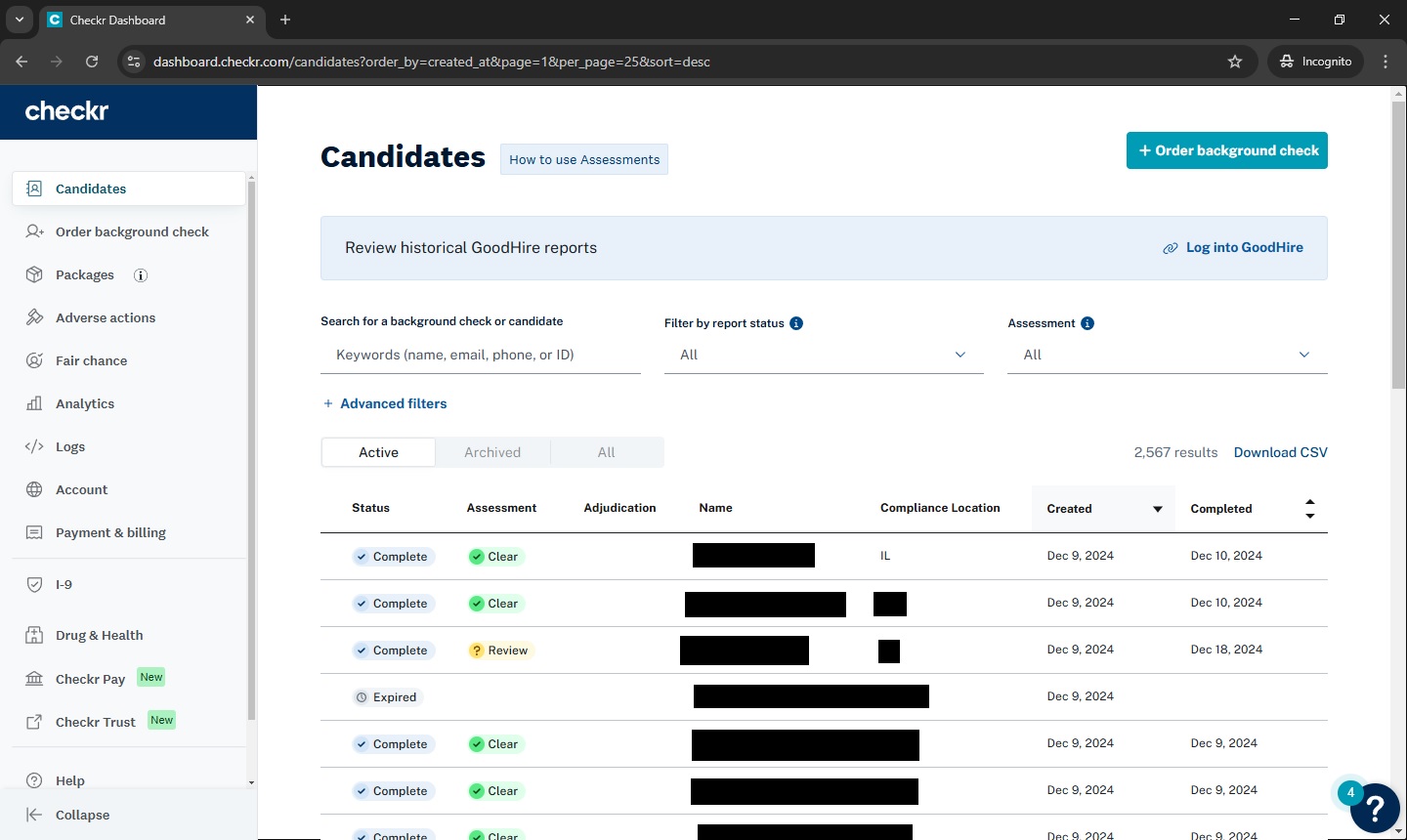Image resolution: width=1407 pixels, height=840 pixels.
Task: Click the Logs code brackets icon
Action: coord(34,446)
